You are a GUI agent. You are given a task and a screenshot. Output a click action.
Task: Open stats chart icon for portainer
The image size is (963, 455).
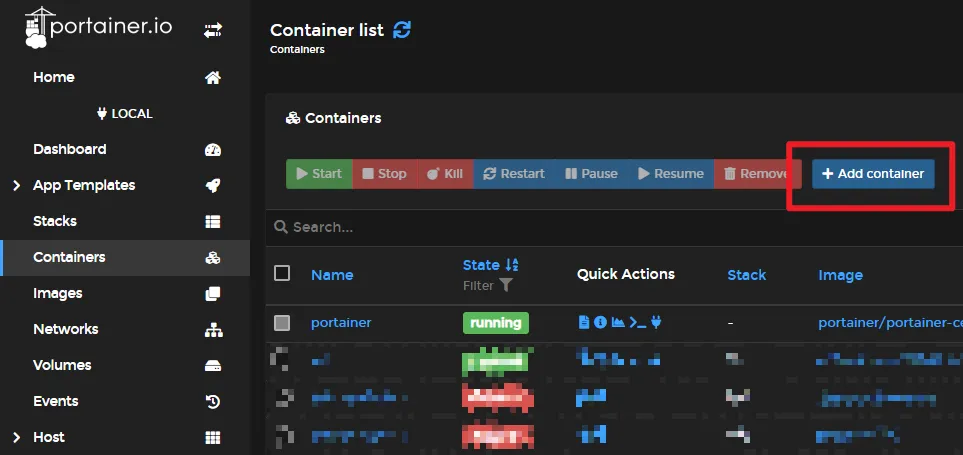click(617, 323)
